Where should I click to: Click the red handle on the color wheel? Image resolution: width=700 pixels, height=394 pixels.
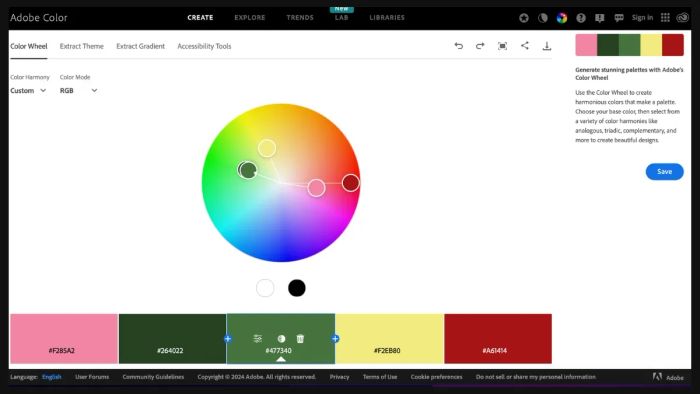coord(351,183)
